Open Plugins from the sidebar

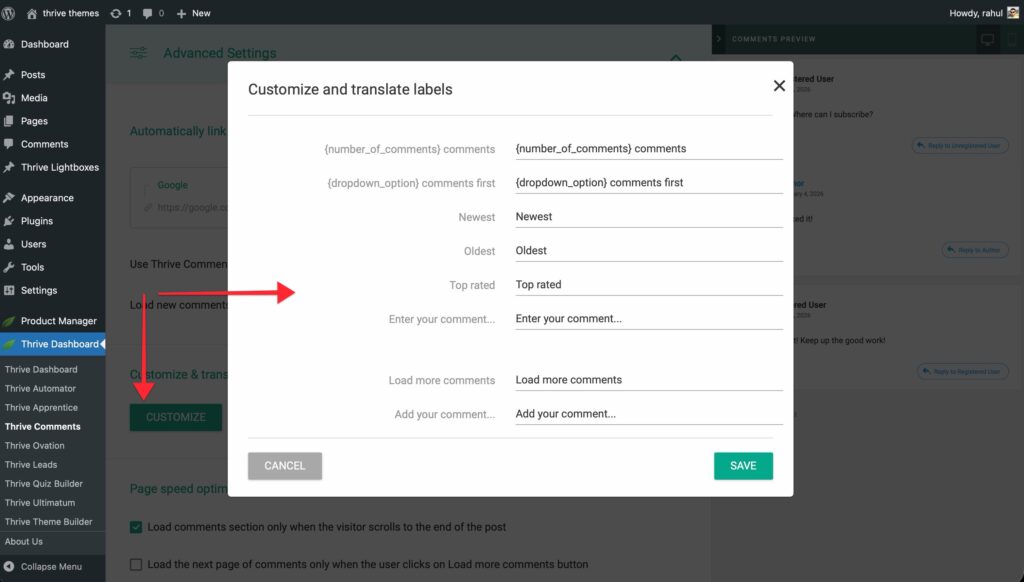pos(36,221)
